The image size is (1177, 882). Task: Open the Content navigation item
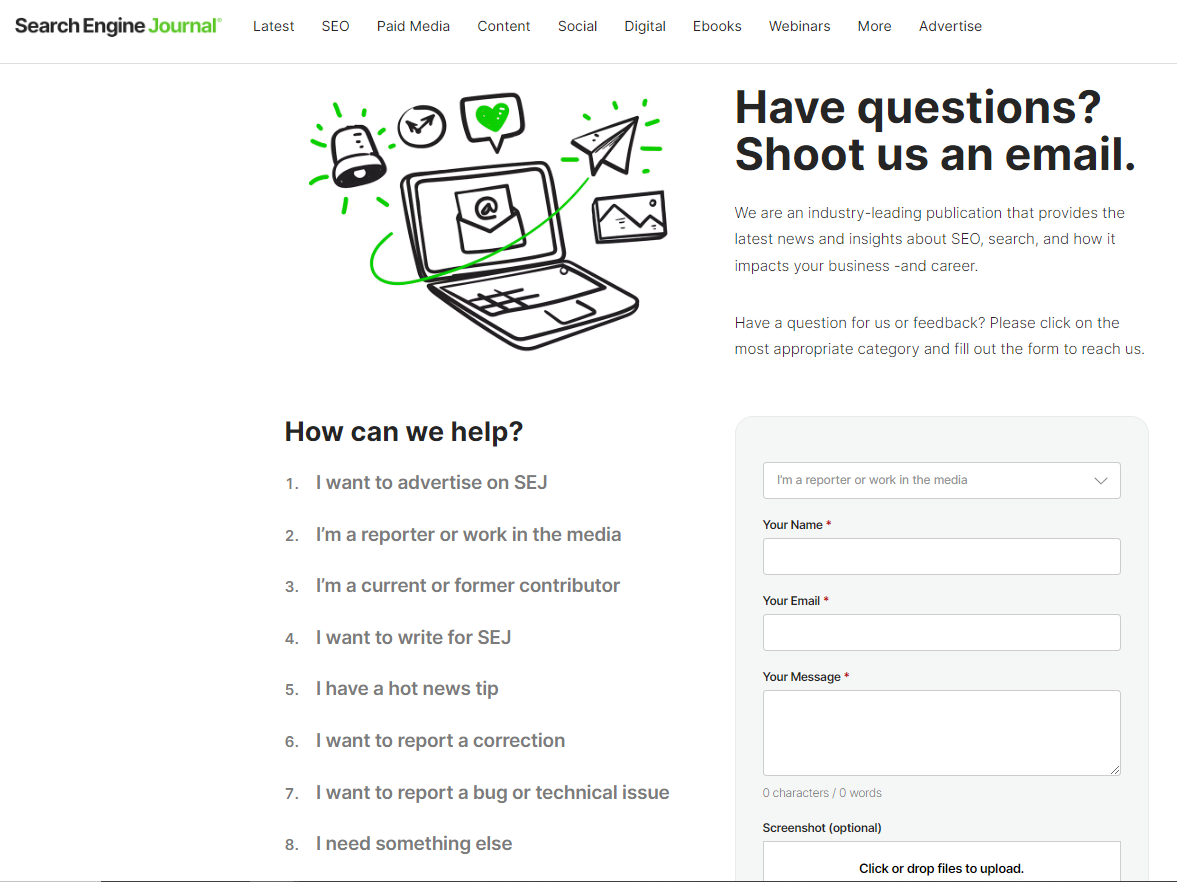pos(503,26)
